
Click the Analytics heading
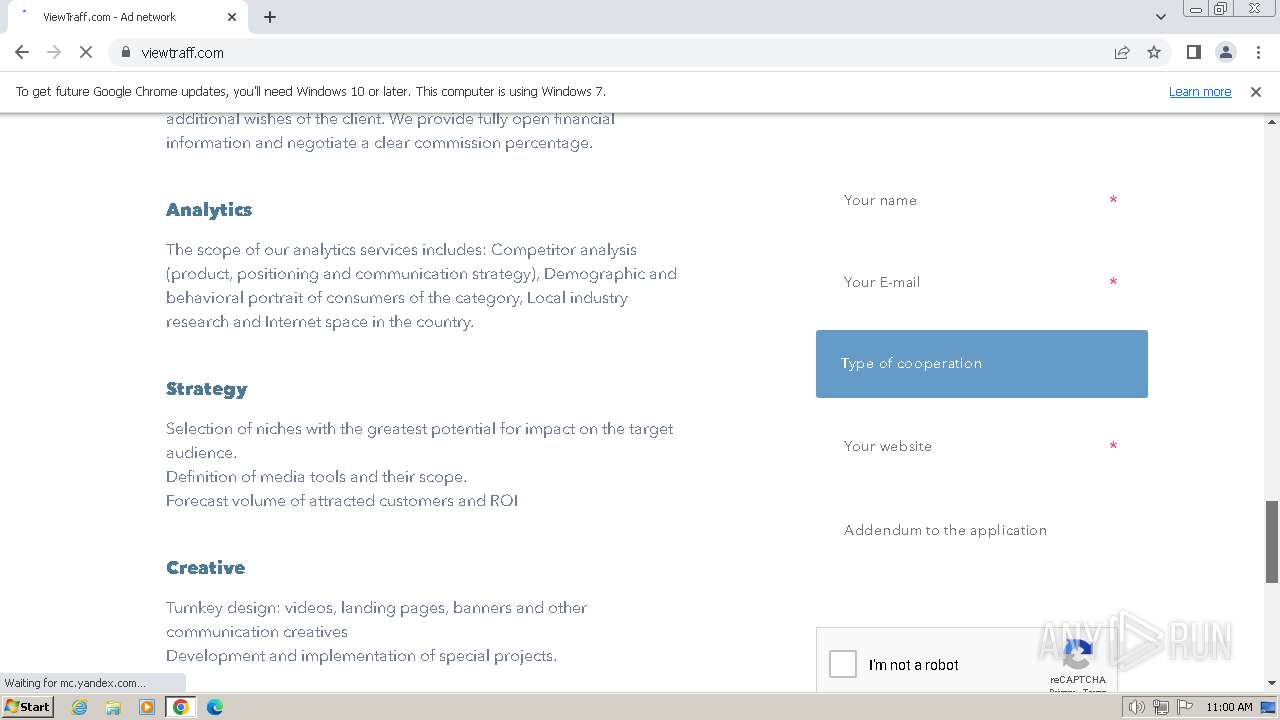[x=209, y=210]
